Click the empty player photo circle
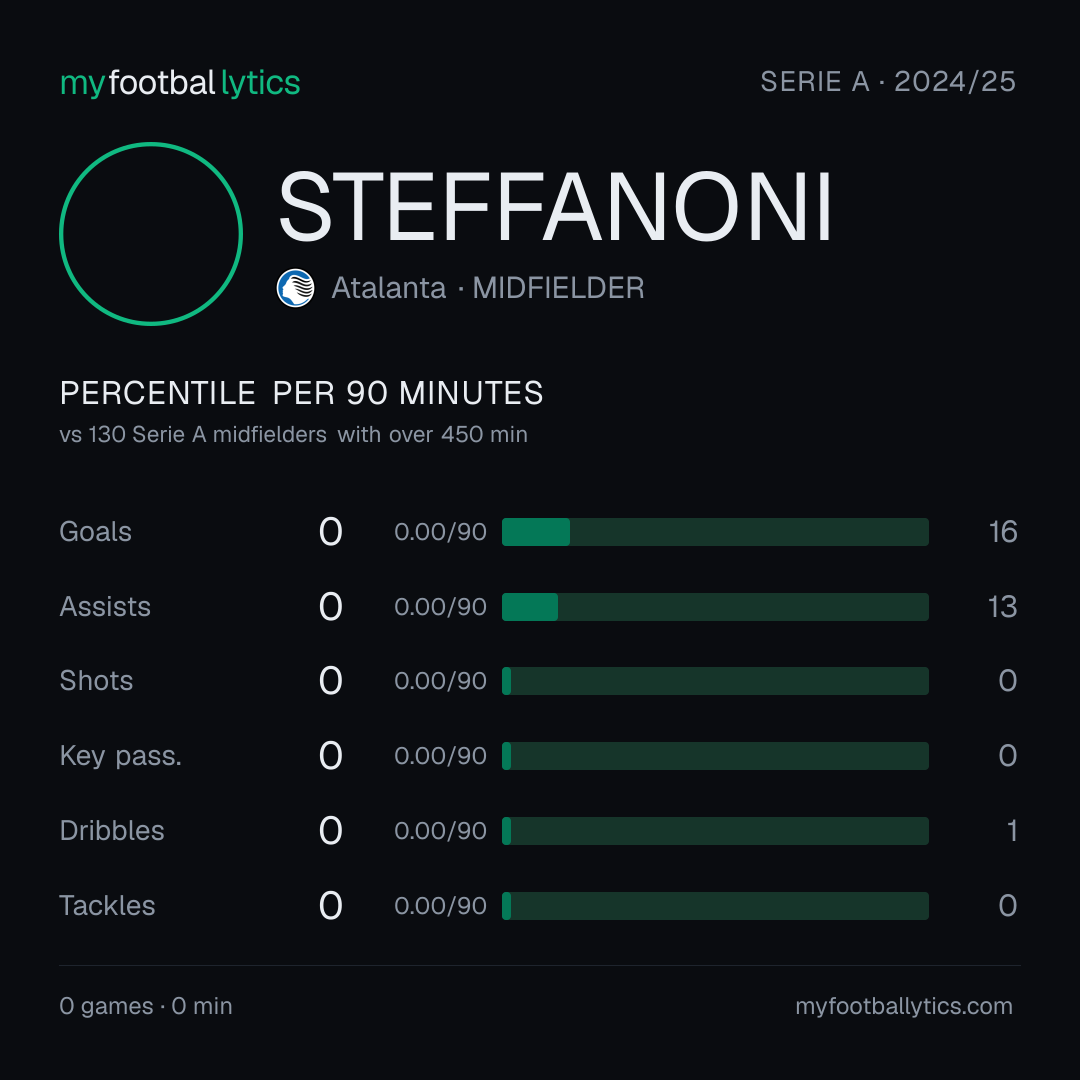This screenshot has width=1080, height=1080. 151,233
